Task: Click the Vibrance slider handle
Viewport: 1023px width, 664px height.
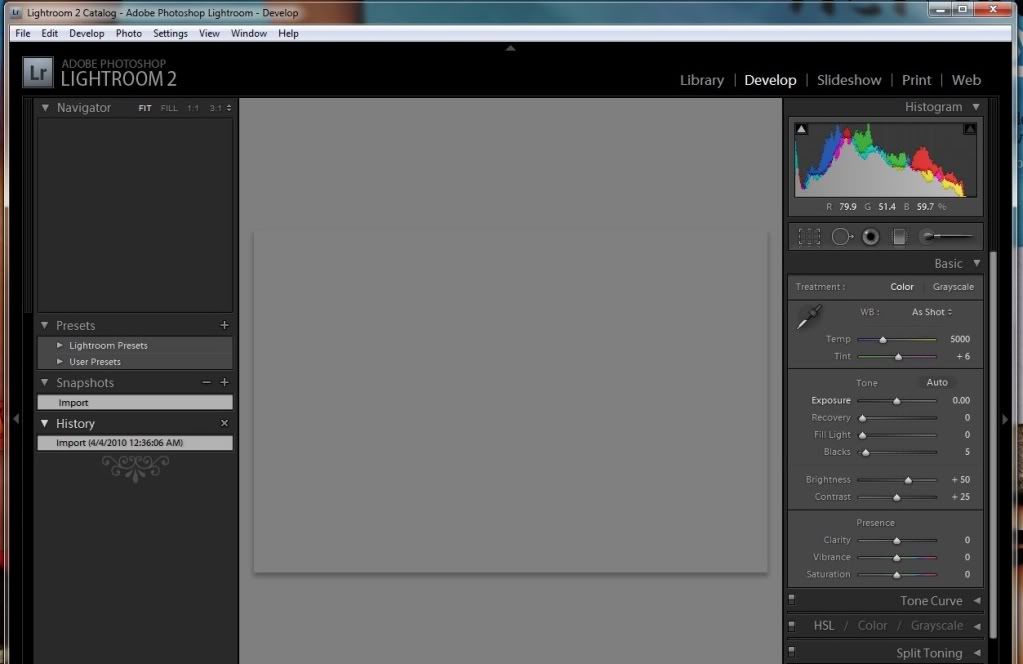Action: (x=896, y=558)
